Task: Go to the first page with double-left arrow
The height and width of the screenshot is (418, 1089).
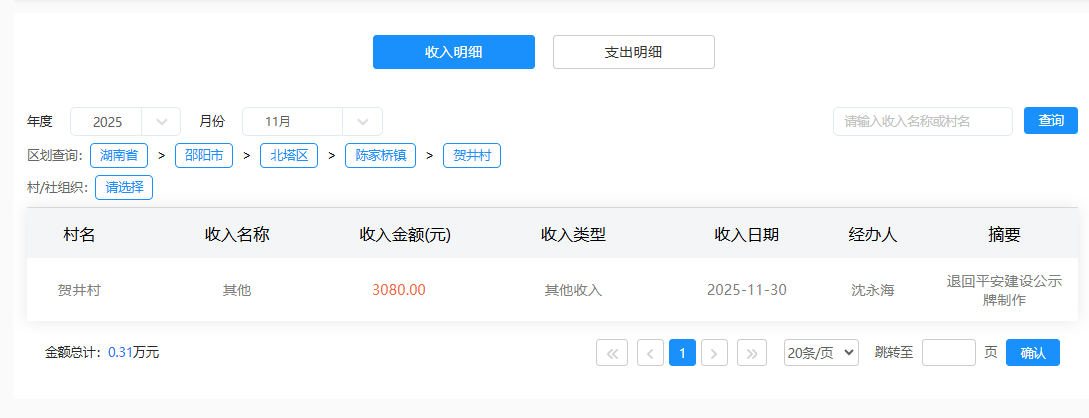Action: point(612,353)
